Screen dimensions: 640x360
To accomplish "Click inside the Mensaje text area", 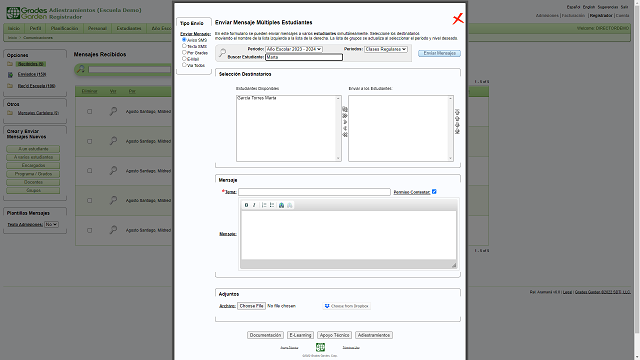I will tap(349, 235).
